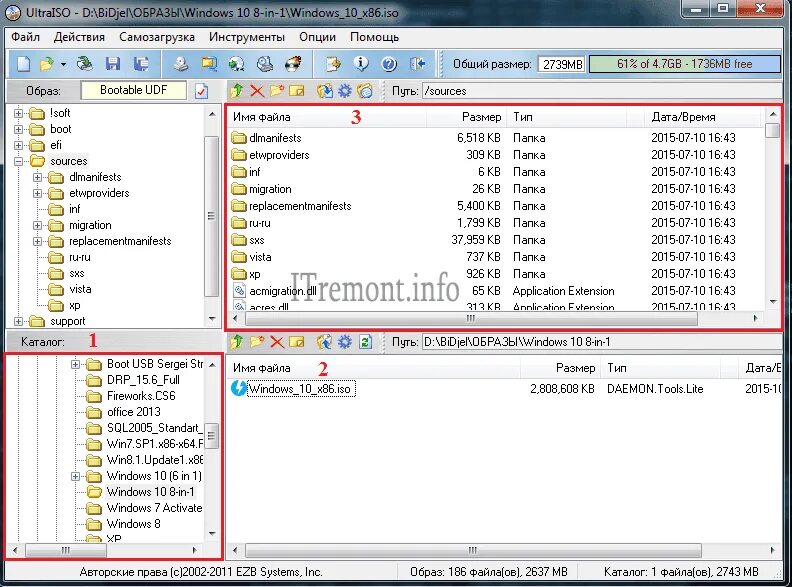The image size is (792, 587).
Task: Expand the replacementmanifests tree node
Action: pos(37,241)
